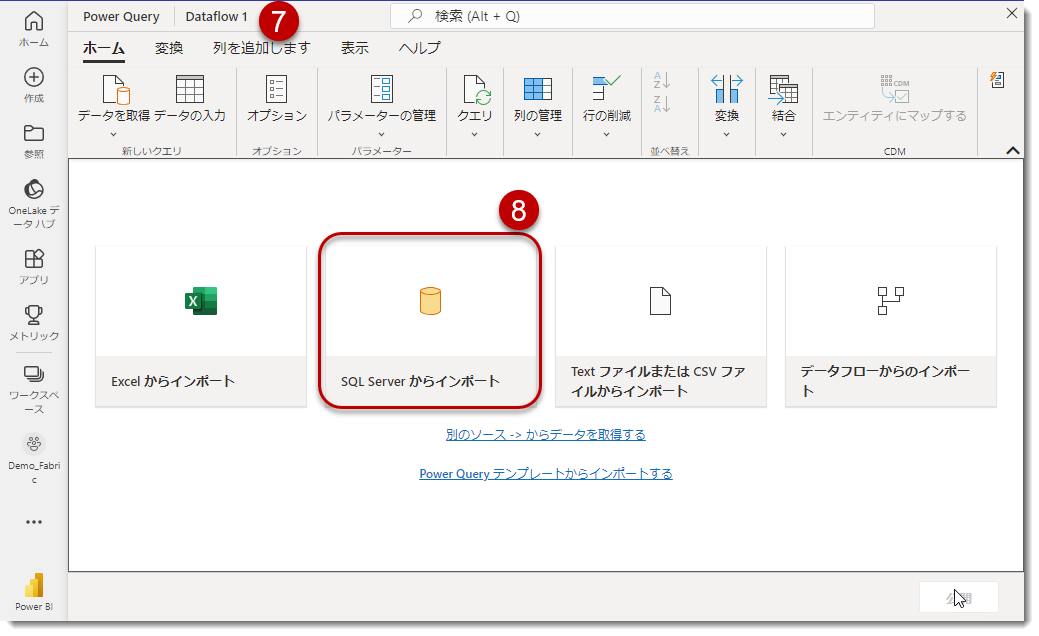Open the Demo_Fabric workspace icon
Viewport: 1039px width, 636px height.
(34, 443)
